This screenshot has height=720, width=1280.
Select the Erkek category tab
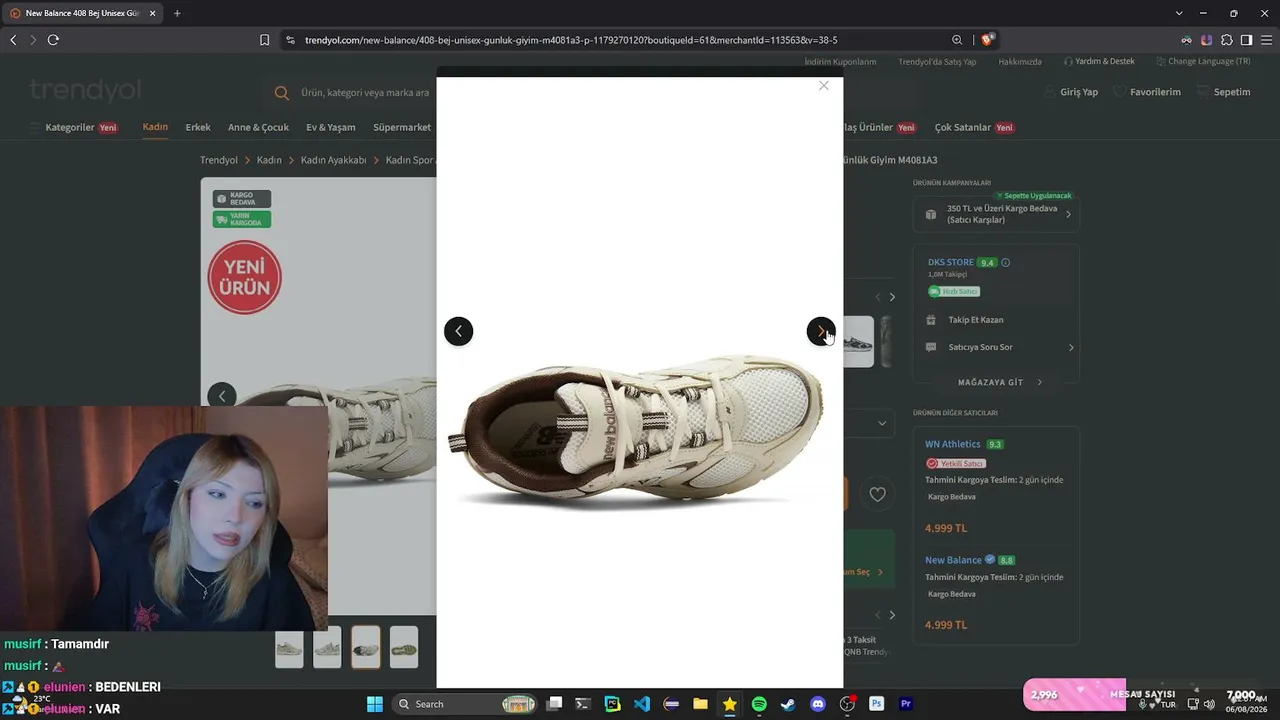(x=198, y=128)
